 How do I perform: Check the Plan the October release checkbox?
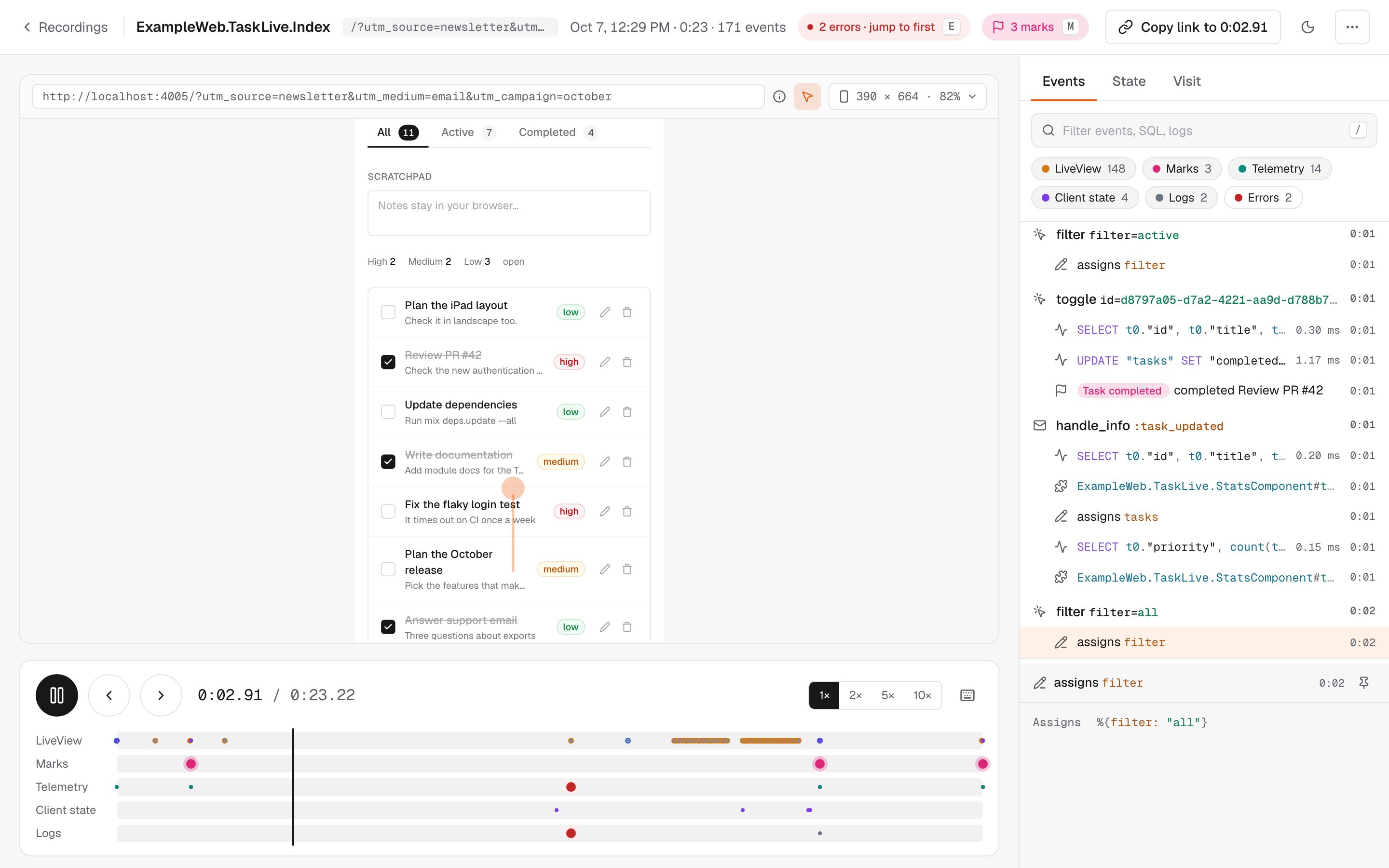(389, 570)
